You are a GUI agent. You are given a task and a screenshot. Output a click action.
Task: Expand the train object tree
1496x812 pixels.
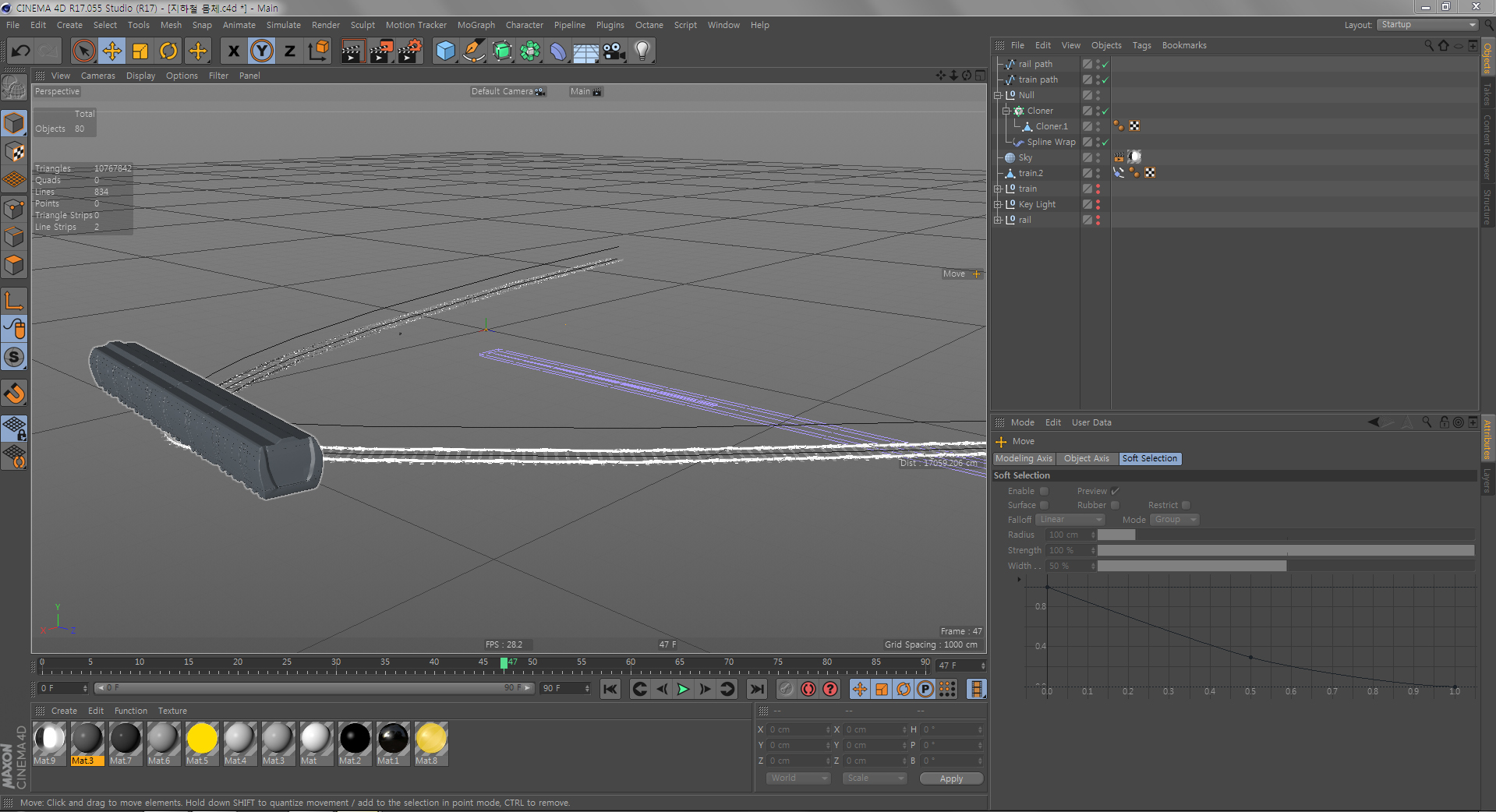tap(998, 189)
